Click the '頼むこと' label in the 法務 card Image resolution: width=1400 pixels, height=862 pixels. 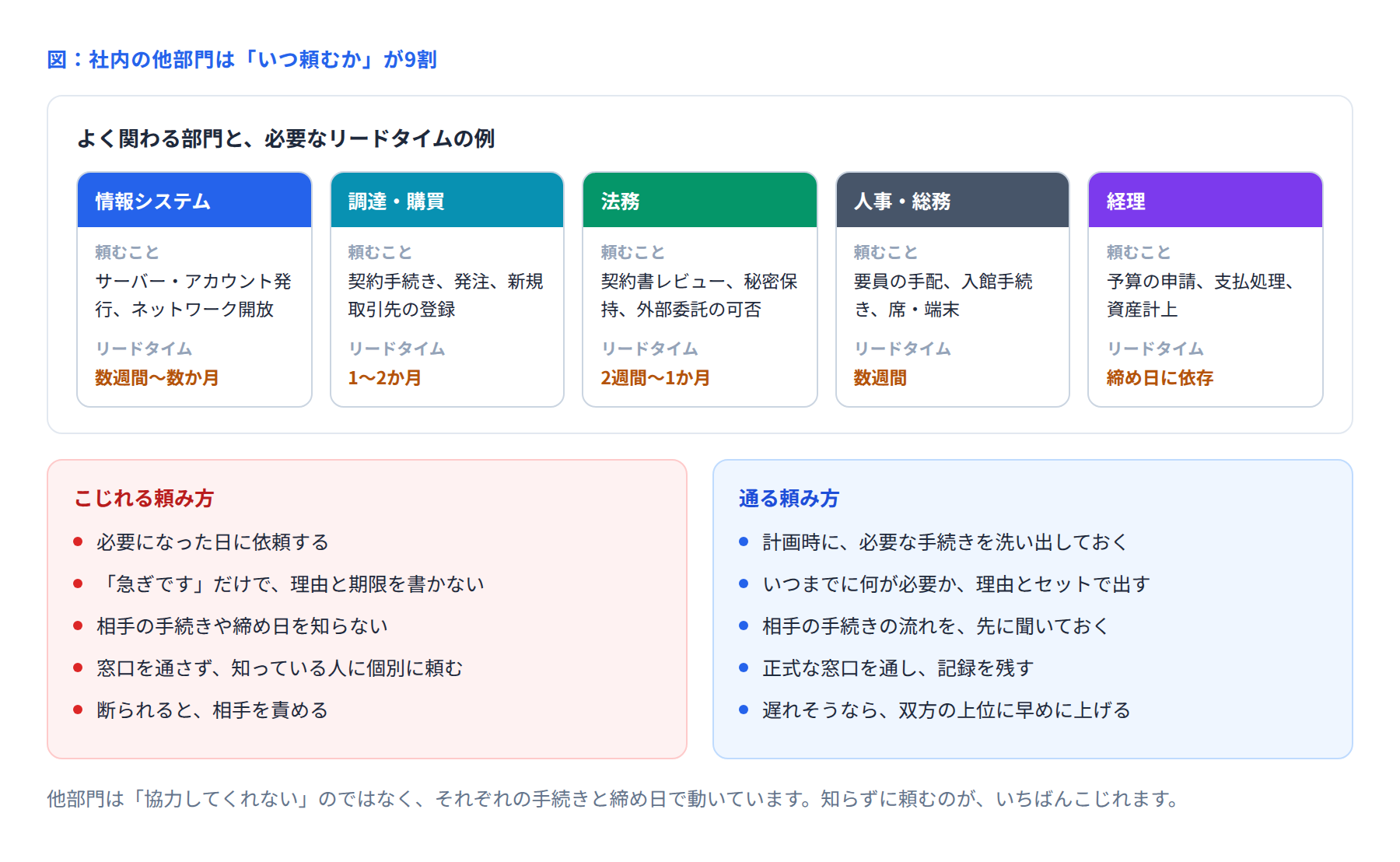click(x=633, y=252)
